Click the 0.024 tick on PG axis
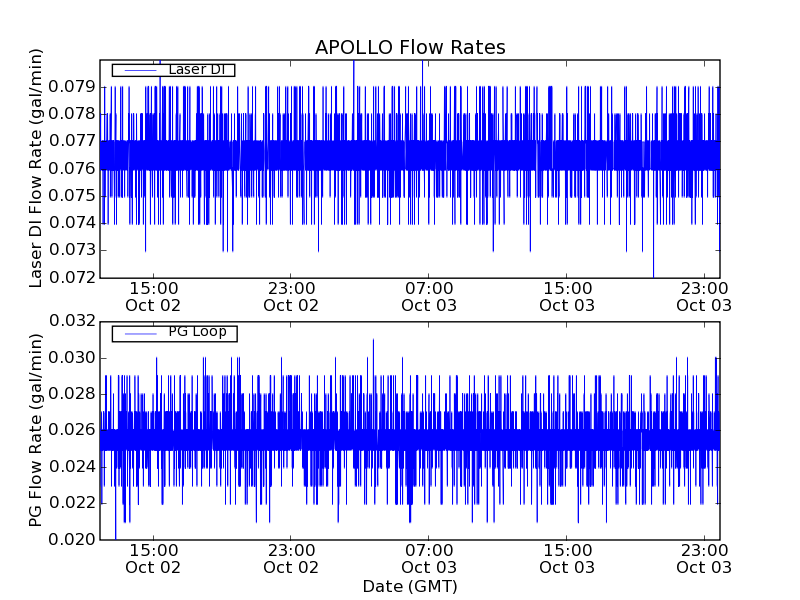The width and height of the screenshot is (800, 600). point(72,466)
